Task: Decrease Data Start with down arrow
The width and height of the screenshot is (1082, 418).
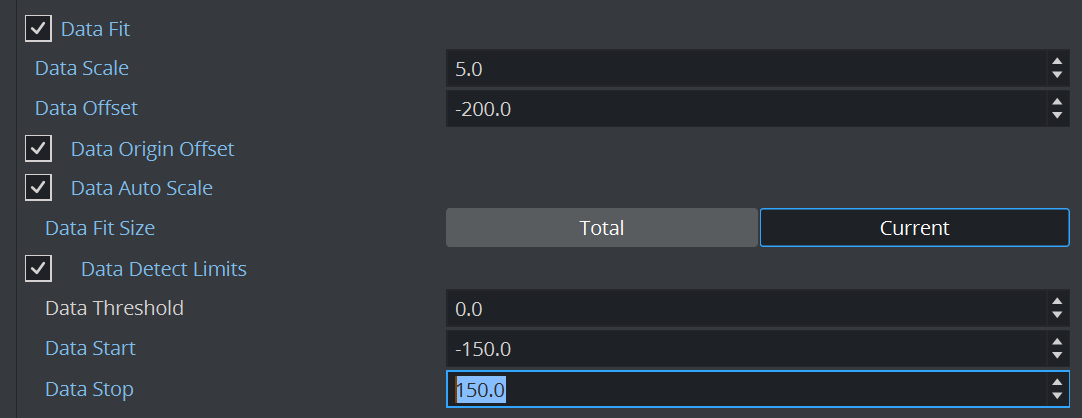Action: click(x=1057, y=355)
